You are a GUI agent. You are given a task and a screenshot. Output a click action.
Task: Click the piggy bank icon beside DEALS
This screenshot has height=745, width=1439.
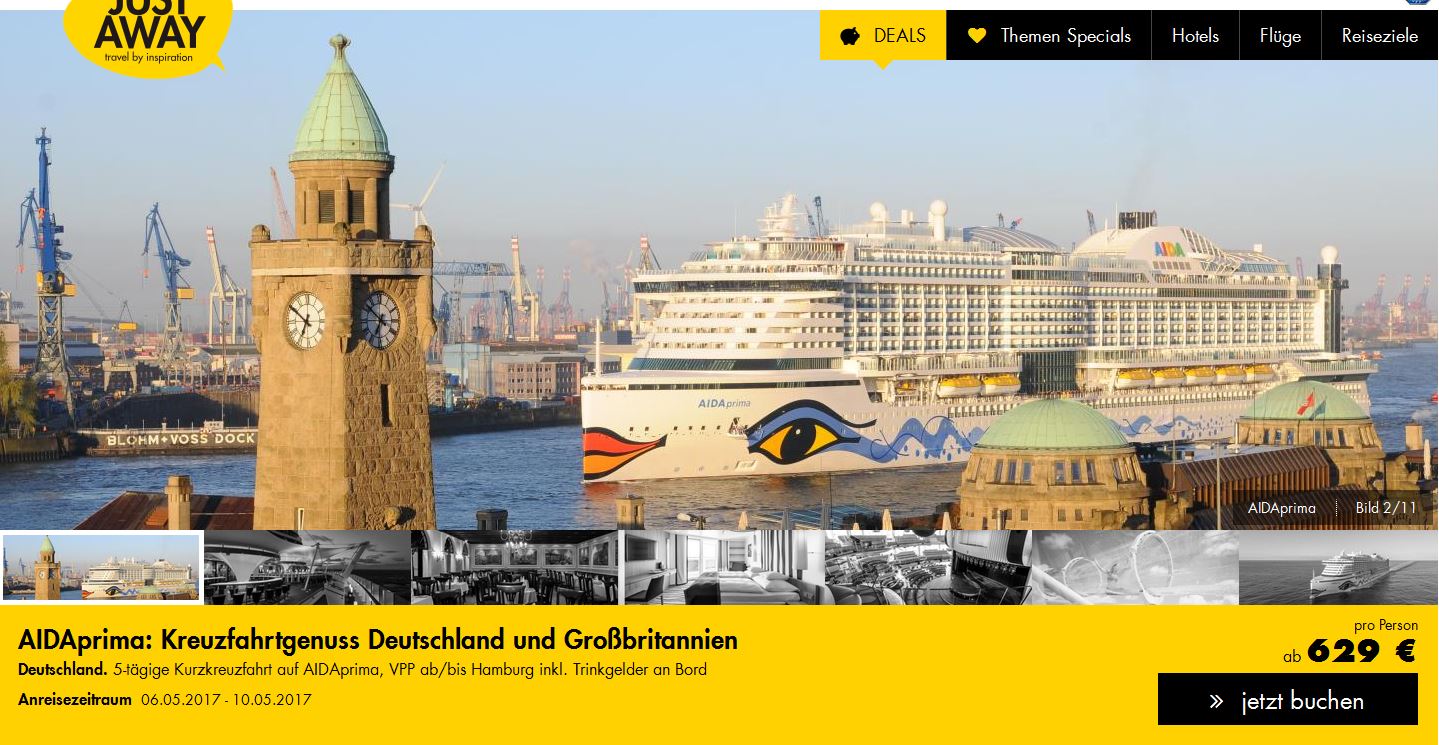click(850, 36)
